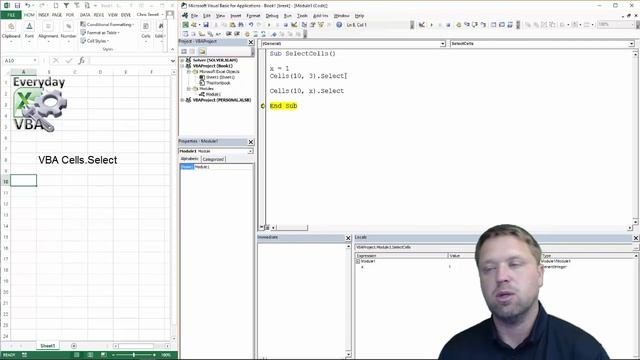
Task: Open Project Explorer from the standard toolbar
Action: pyautogui.click(x=304, y=25)
